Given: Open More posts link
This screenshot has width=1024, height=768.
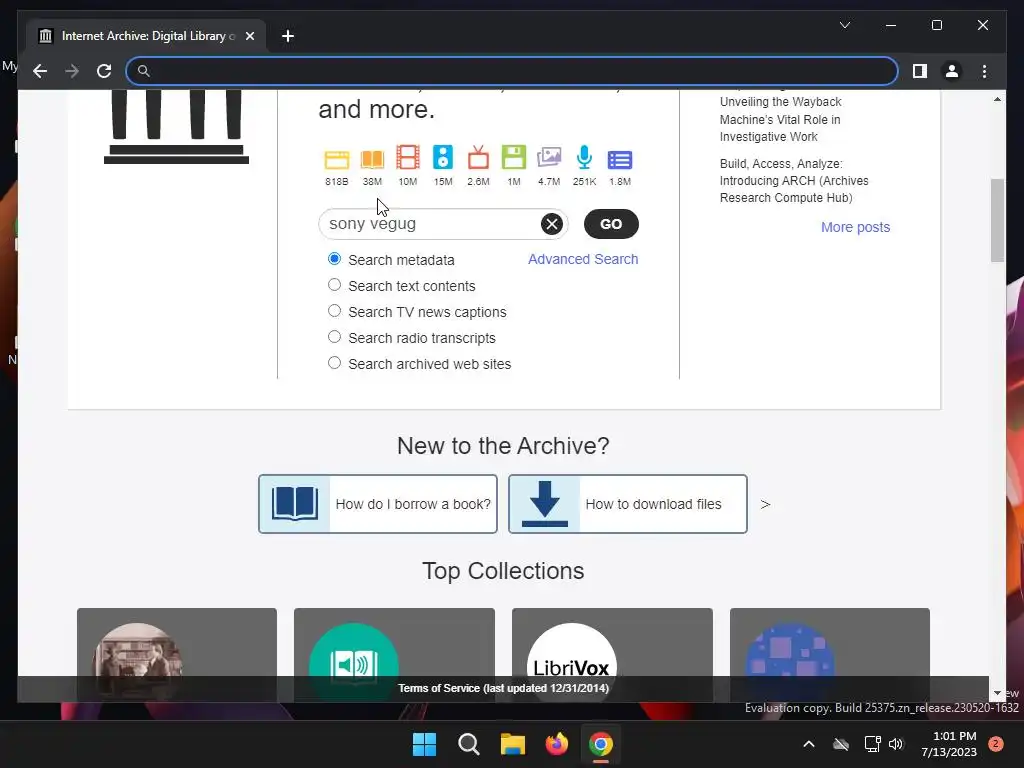Looking at the screenshot, I should [856, 227].
